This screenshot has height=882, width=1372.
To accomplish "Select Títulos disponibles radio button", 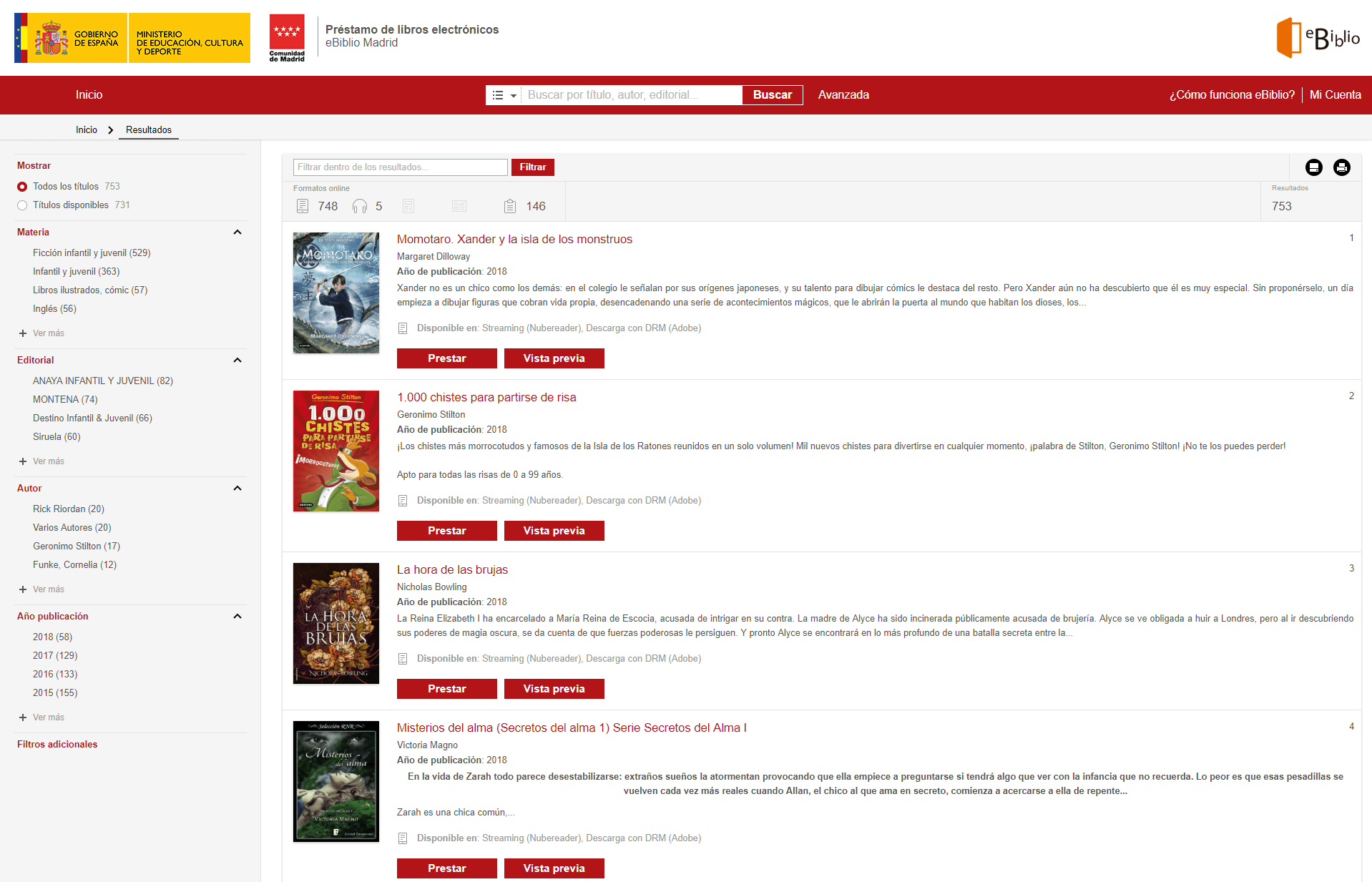I will (22, 205).
